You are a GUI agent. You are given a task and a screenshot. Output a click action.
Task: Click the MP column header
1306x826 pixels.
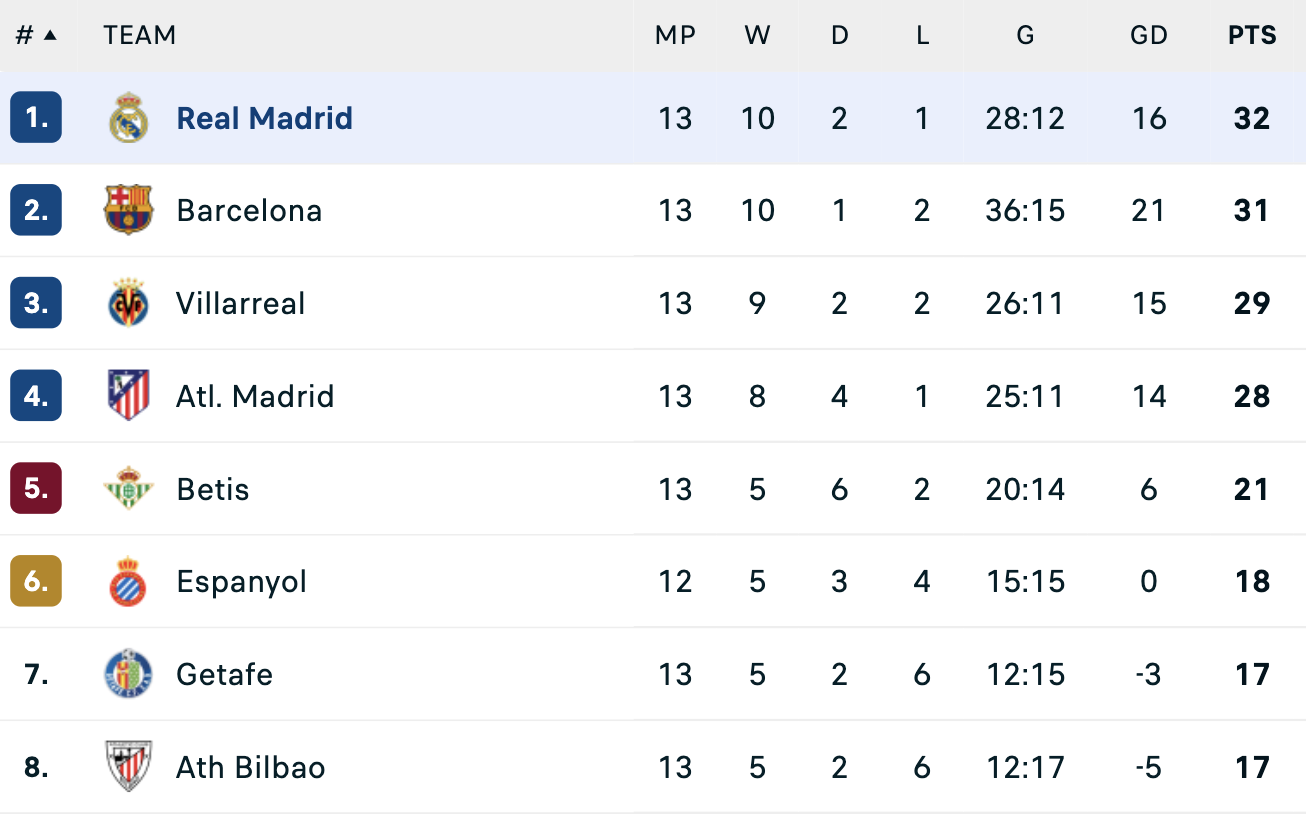(x=676, y=34)
